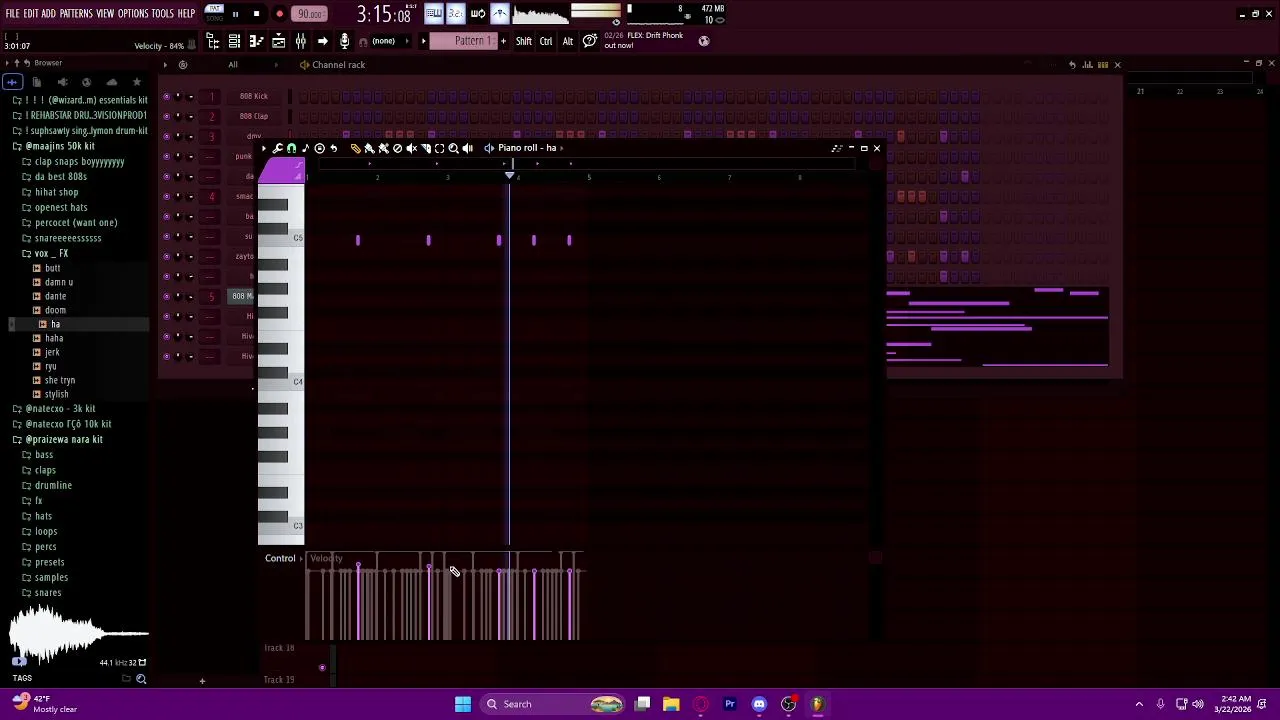Screen dimensions: 1280x720
Task: Click the globe online news icon
Action: 704,41
